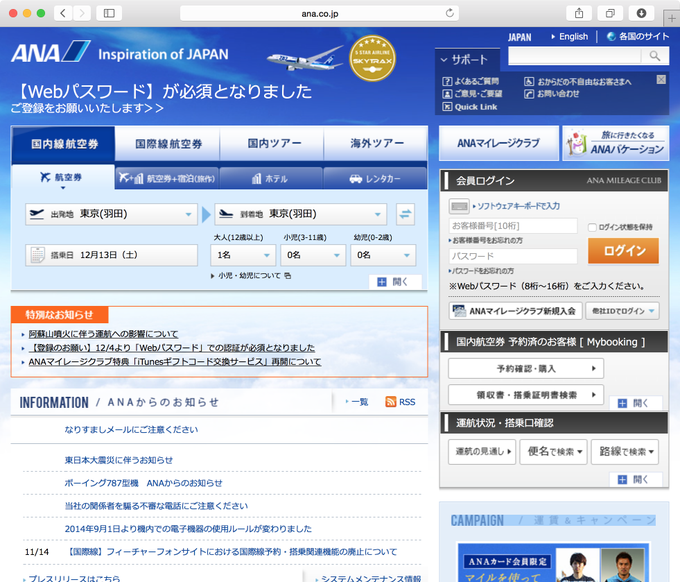Open the Safari share button

coord(579,13)
